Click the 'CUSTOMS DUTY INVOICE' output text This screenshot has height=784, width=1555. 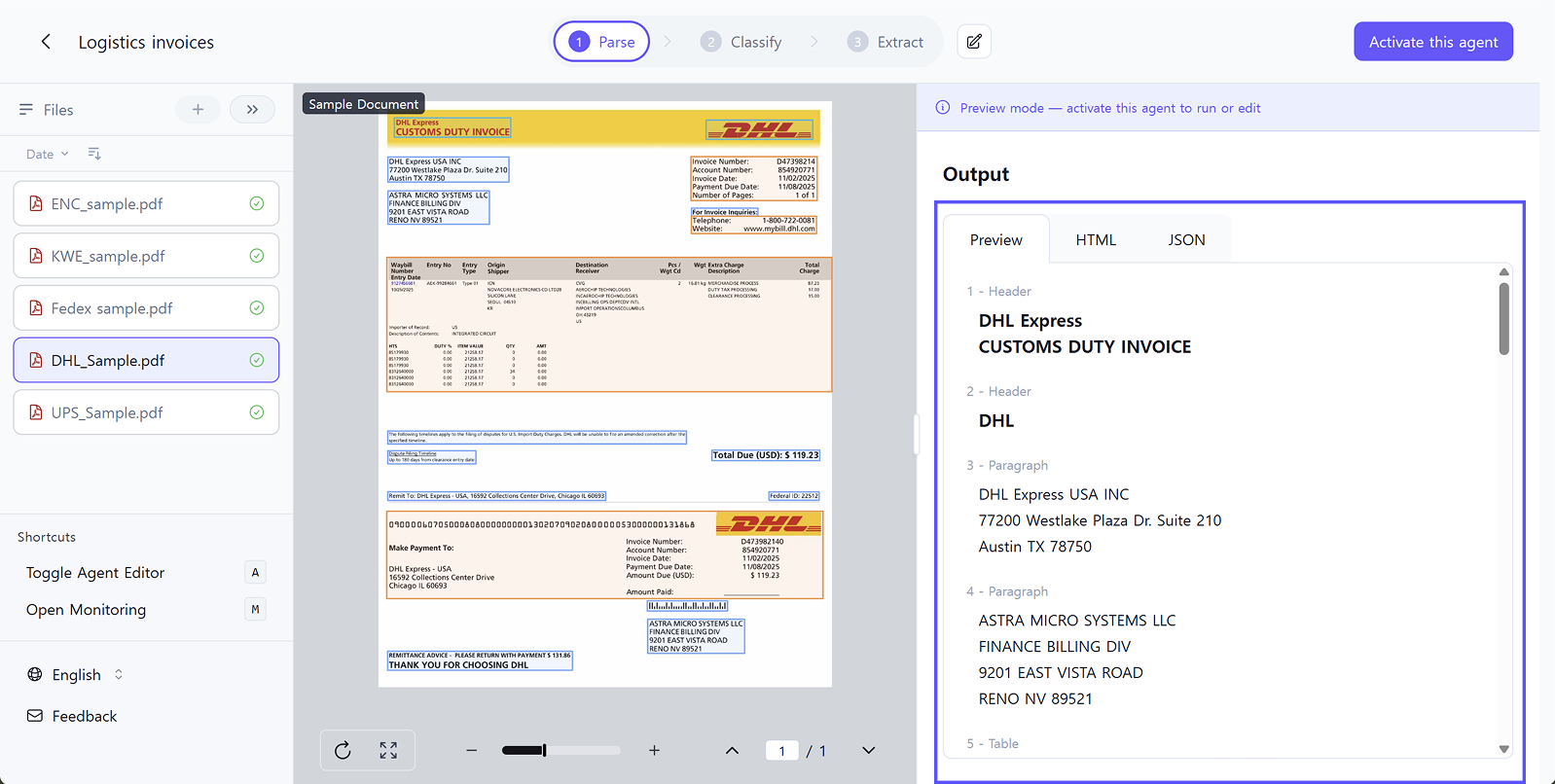1084,346
